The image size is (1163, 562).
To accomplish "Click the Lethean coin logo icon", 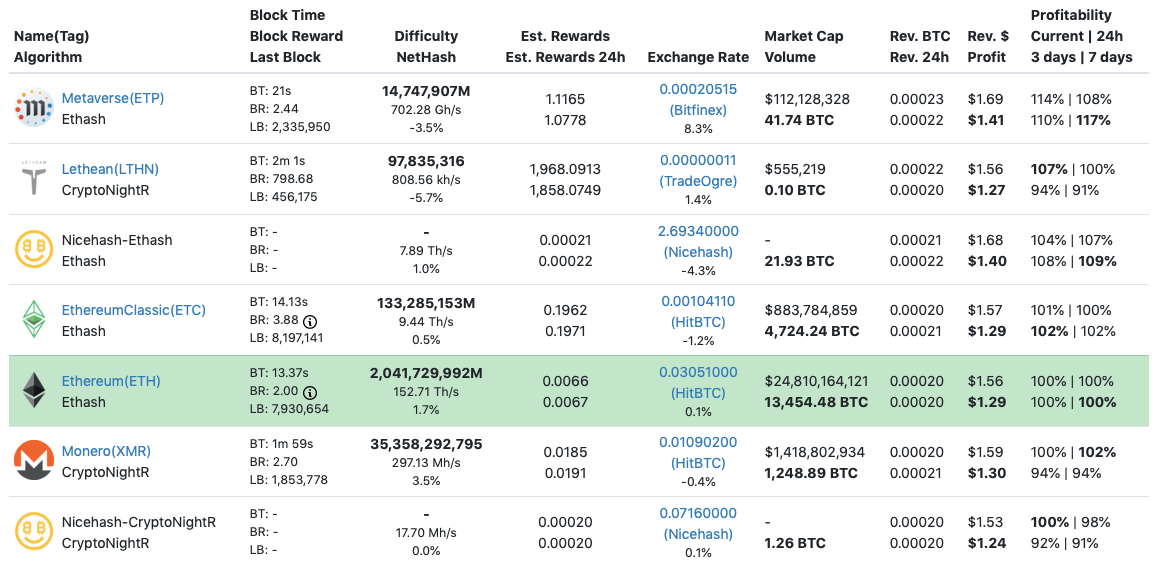I will coord(34,178).
